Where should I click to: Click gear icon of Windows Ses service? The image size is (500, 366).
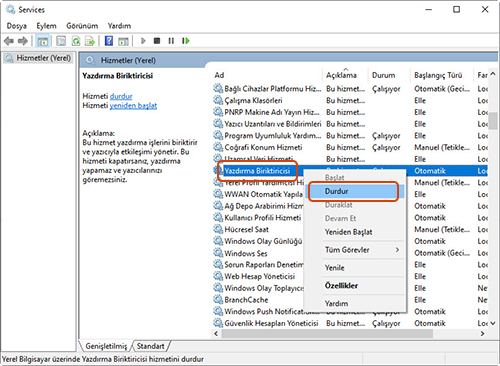point(218,253)
